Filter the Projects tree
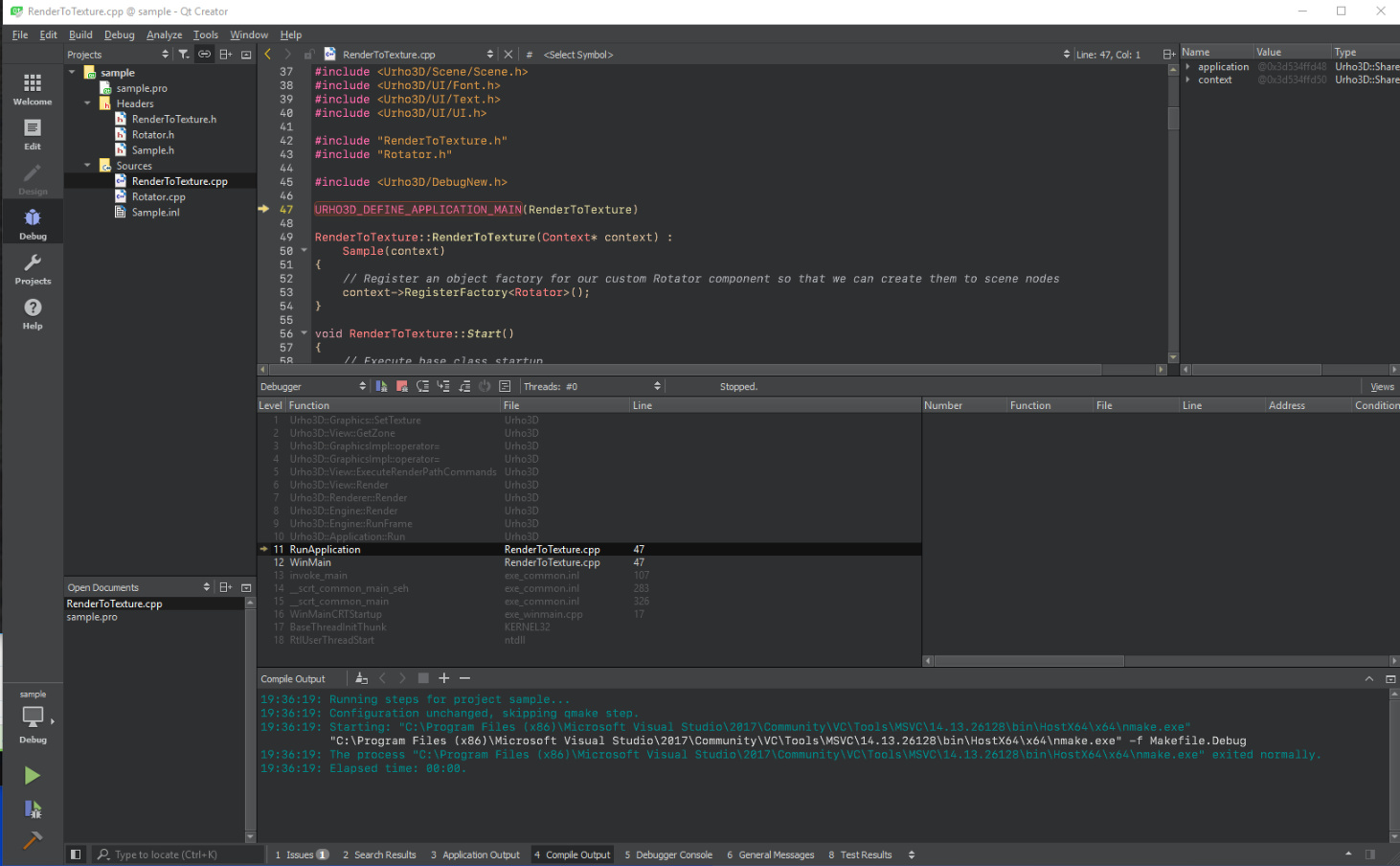The image size is (1400, 866). [184, 55]
